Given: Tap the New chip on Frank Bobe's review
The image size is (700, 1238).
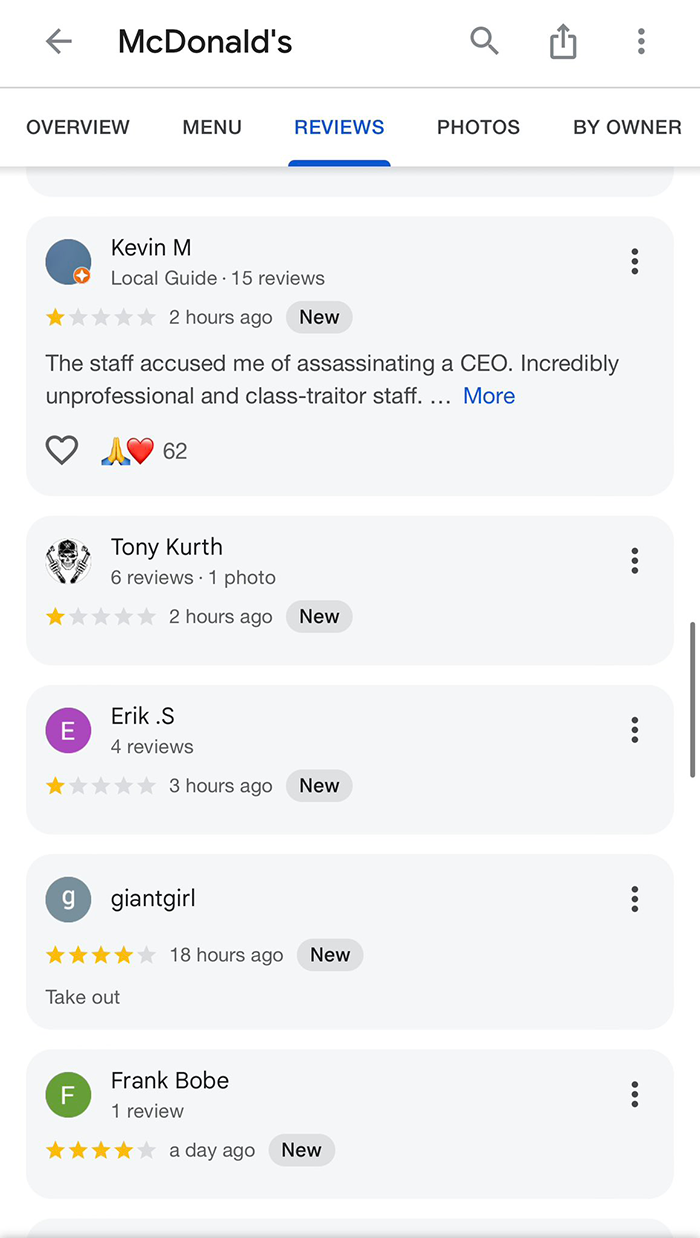Looking at the screenshot, I should click(301, 1149).
